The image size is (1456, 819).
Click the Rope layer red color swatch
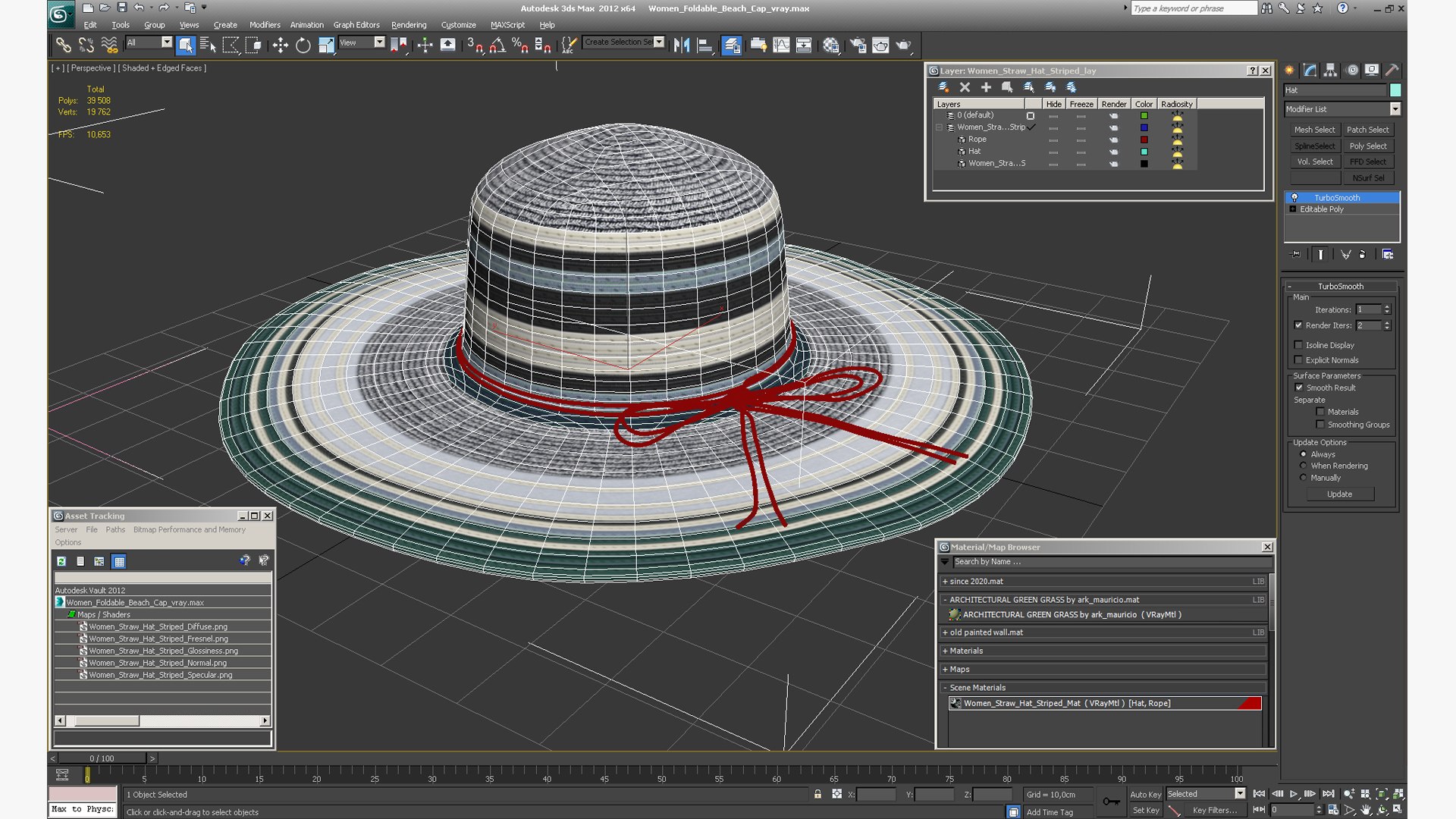[x=1144, y=140]
